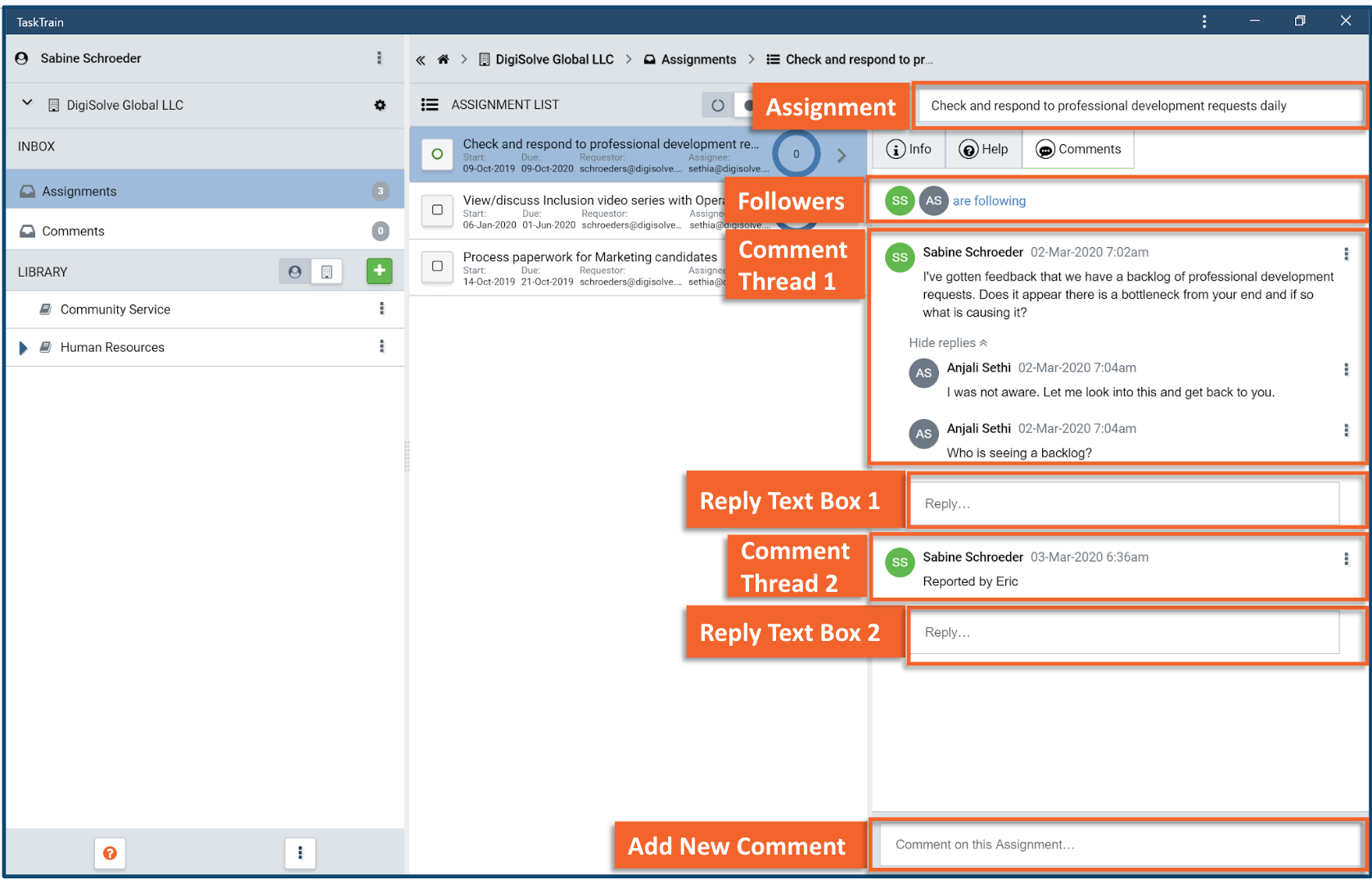
Task: Switch library view to organization filter
Action: point(327,272)
